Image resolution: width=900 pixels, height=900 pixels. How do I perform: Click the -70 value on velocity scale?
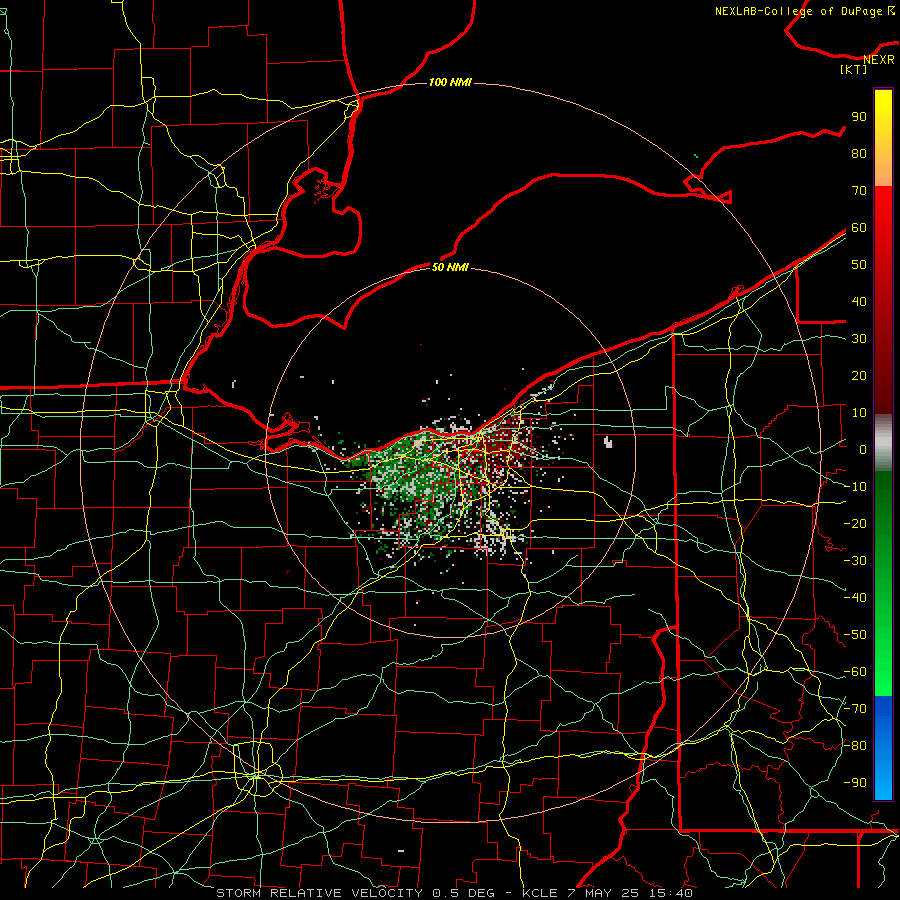(x=855, y=709)
